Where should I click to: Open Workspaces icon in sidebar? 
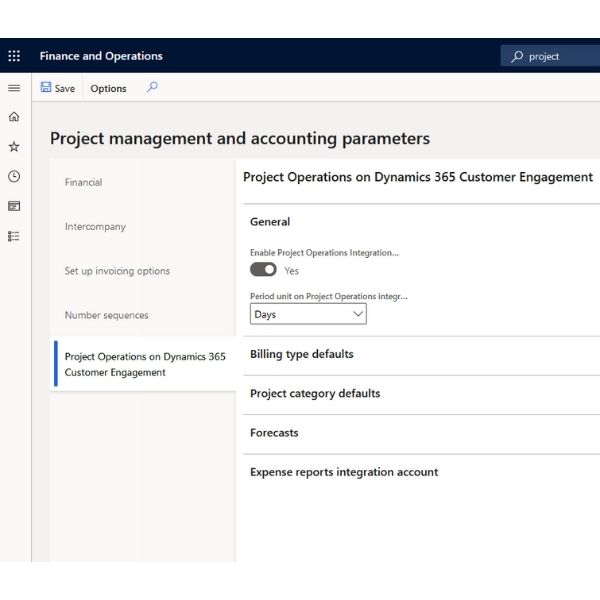(14, 206)
